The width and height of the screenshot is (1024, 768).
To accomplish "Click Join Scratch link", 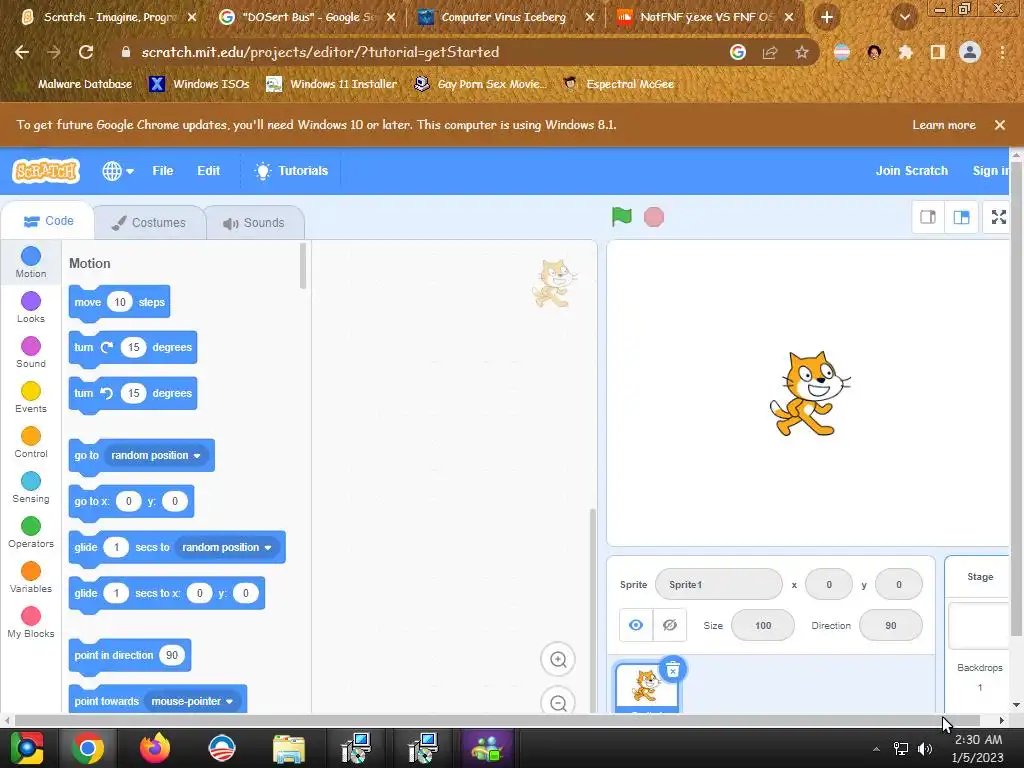I will coord(912,171).
